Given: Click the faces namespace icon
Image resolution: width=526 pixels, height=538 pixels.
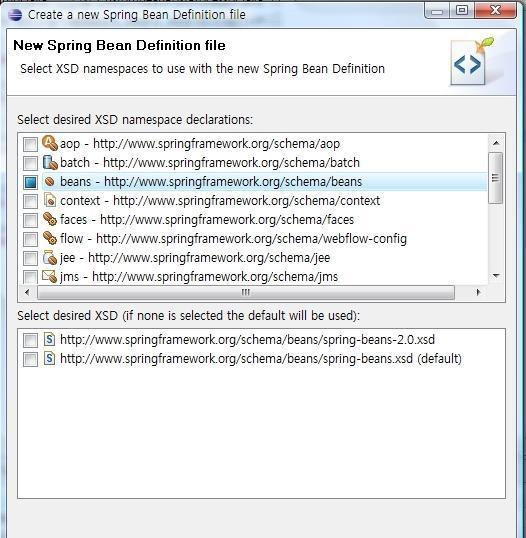Looking at the screenshot, I should coord(50,219).
